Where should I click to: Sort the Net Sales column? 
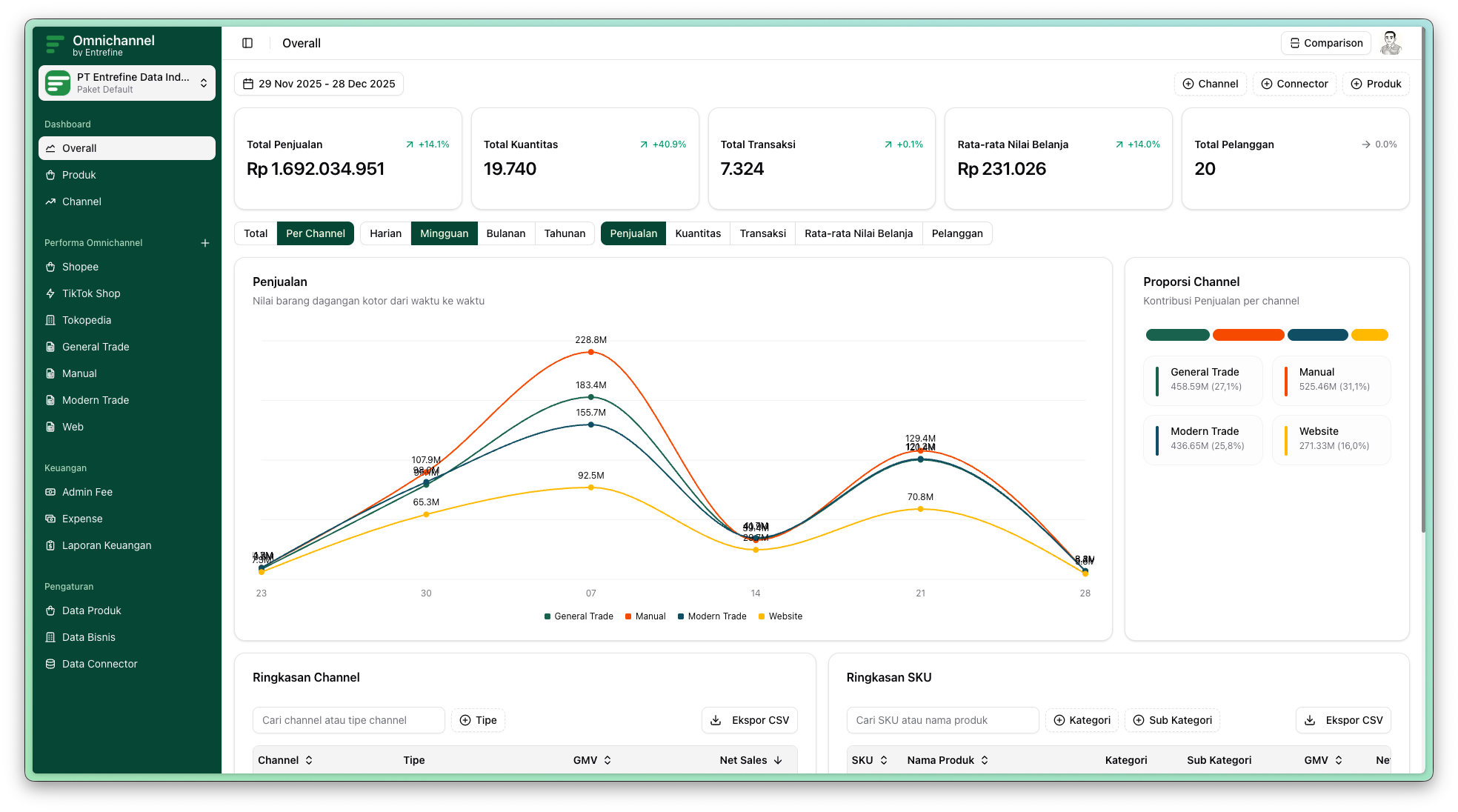point(750,759)
